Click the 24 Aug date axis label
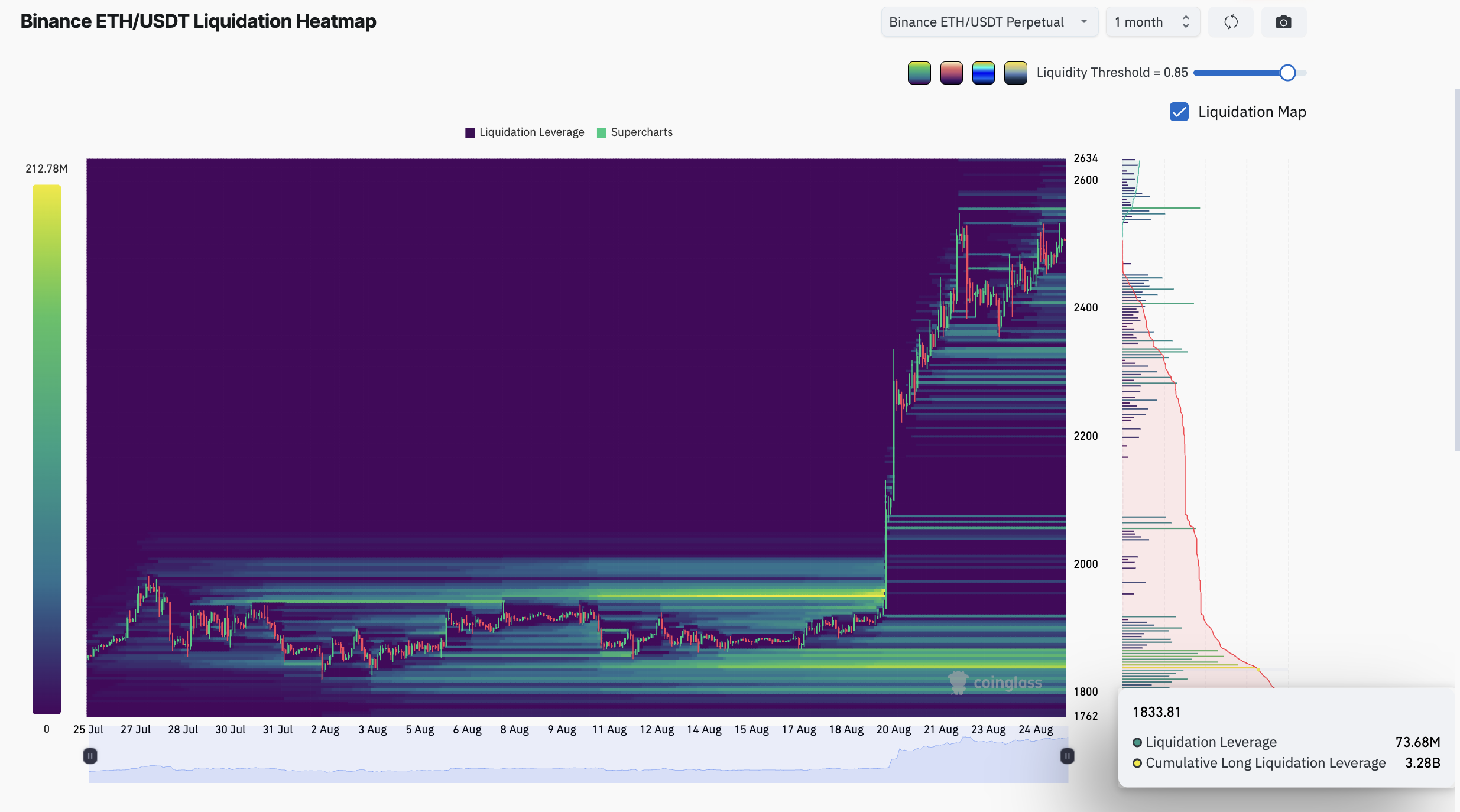The image size is (1460, 812). (x=1036, y=730)
